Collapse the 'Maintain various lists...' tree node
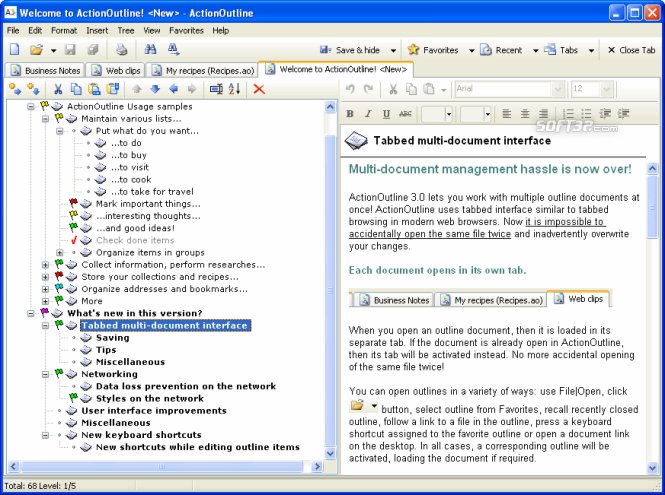 coord(46,118)
